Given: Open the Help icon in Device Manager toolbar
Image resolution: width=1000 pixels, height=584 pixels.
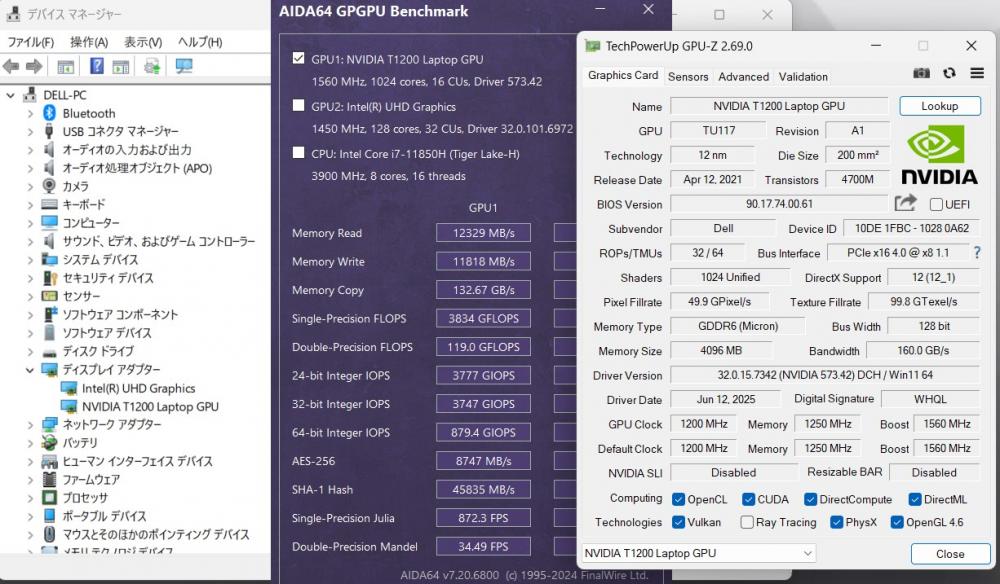Looking at the screenshot, I should click(x=96, y=66).
